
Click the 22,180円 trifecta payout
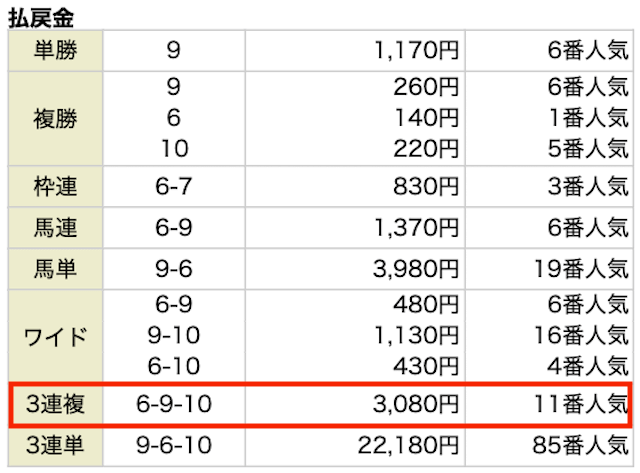click(x=409, y=445)
